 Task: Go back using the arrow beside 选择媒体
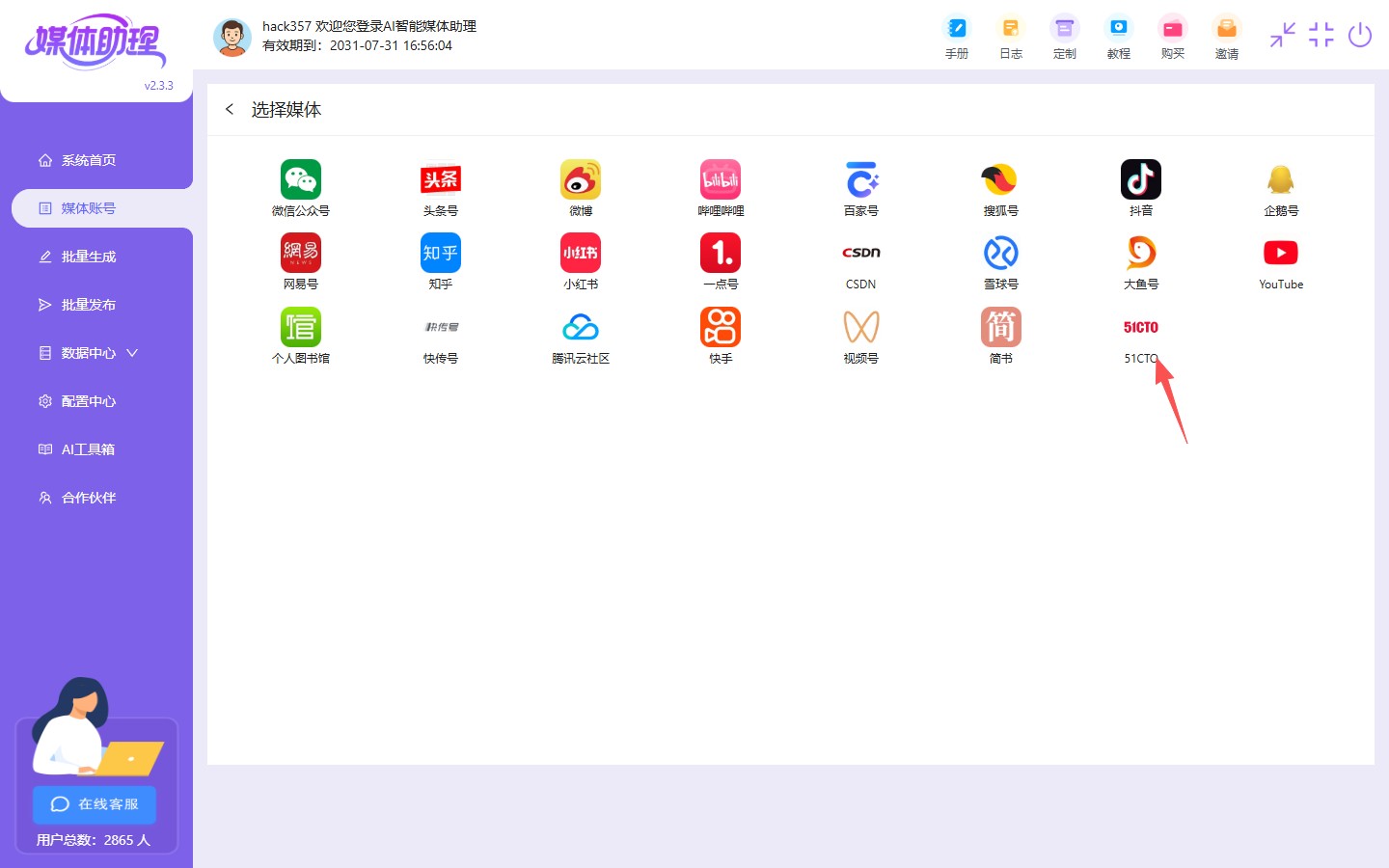(x=230, y=109)
